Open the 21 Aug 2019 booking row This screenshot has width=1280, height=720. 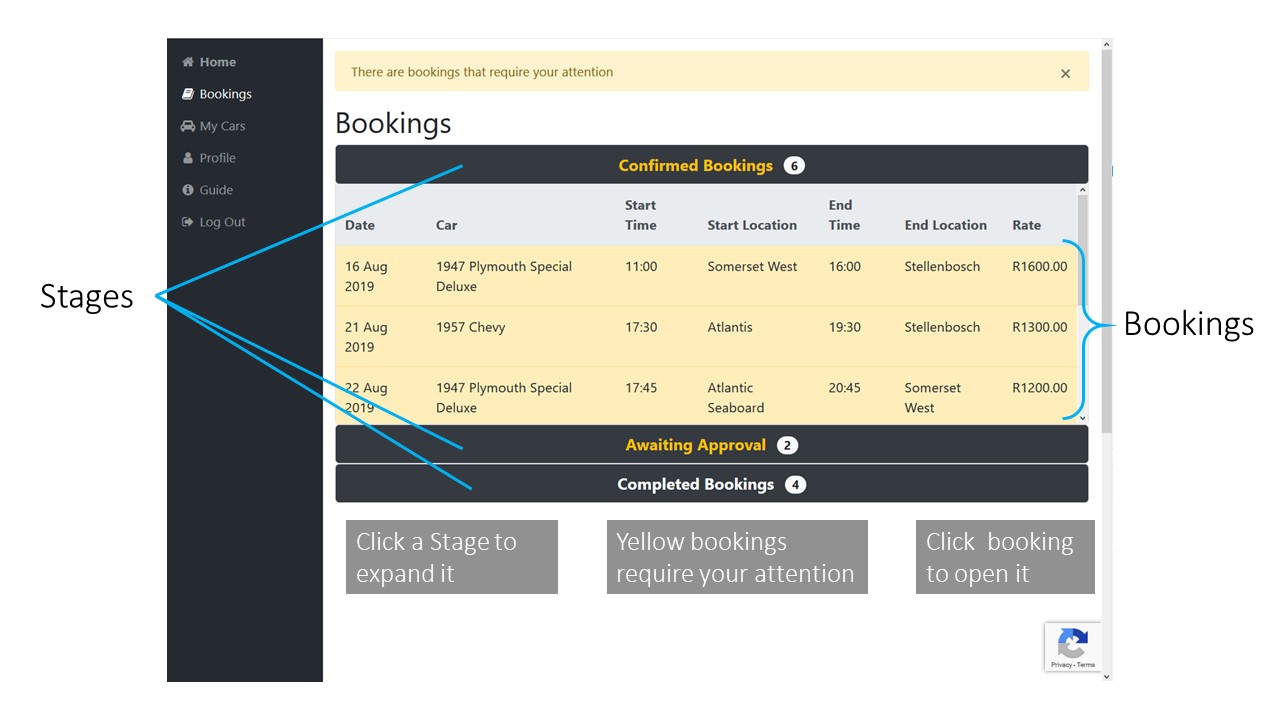pyautogui.click(x=706, y=337)
